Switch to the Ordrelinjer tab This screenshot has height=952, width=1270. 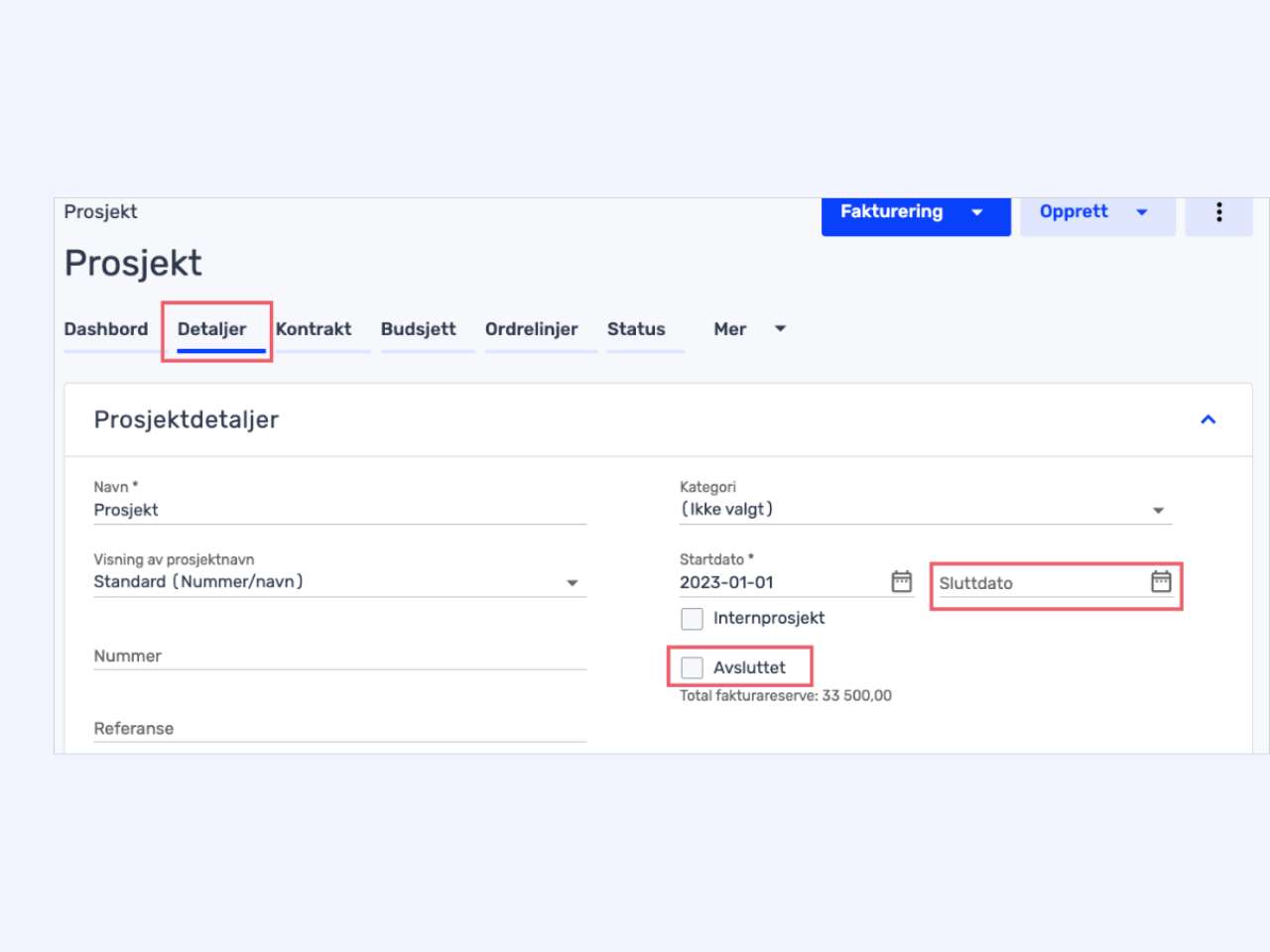click(531, 329)
